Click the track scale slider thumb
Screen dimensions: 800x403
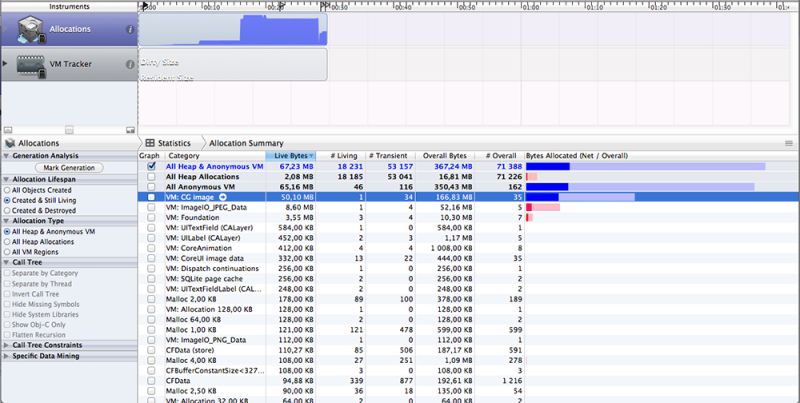pyautogui.click(x=69, y=130)
